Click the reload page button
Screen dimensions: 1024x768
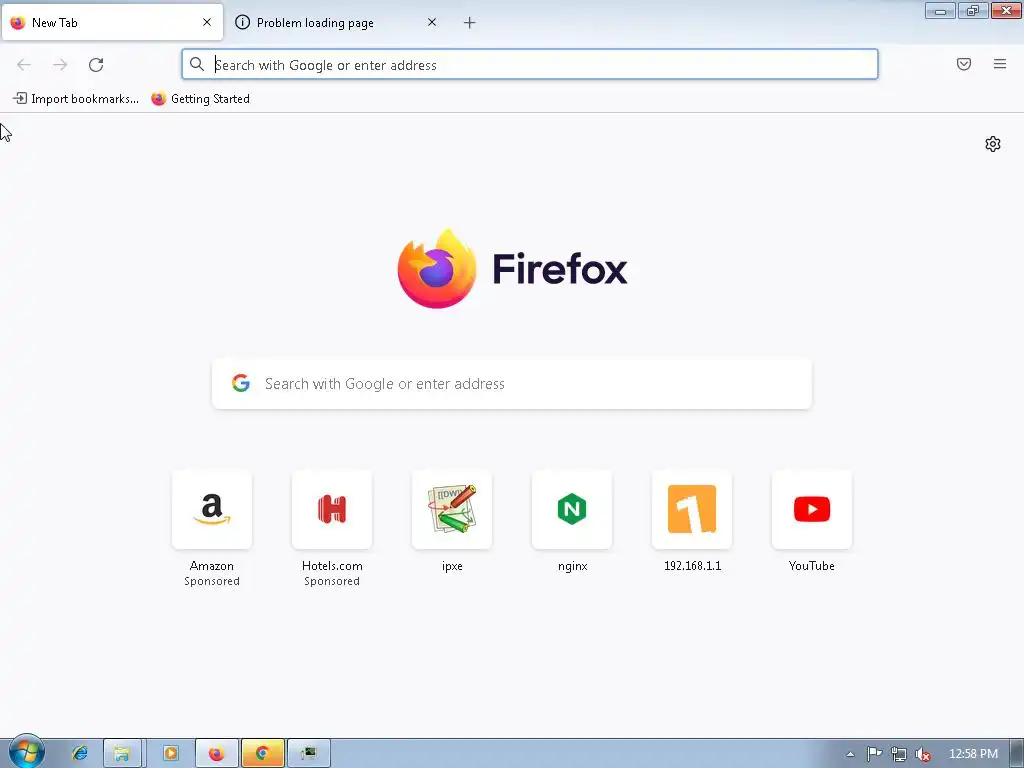pos(96,65)
